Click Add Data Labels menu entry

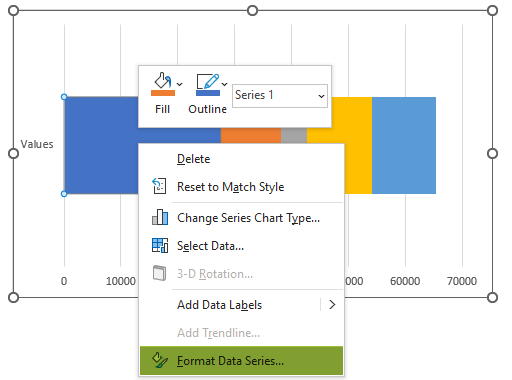coord(241,305)
